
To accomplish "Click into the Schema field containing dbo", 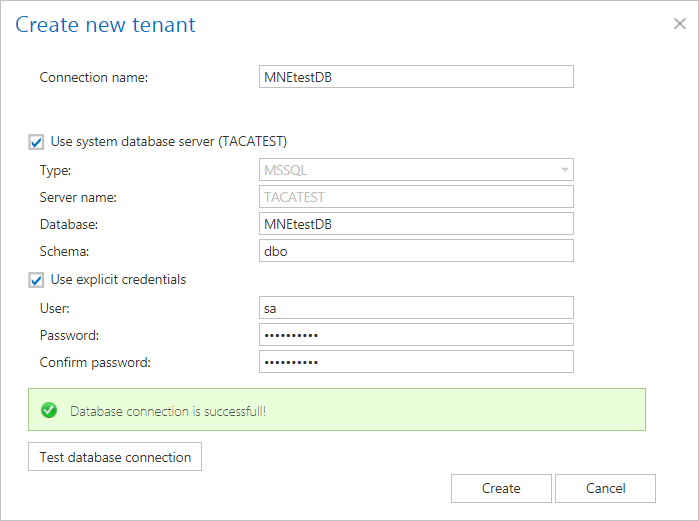I will click(x=416, y=251).
